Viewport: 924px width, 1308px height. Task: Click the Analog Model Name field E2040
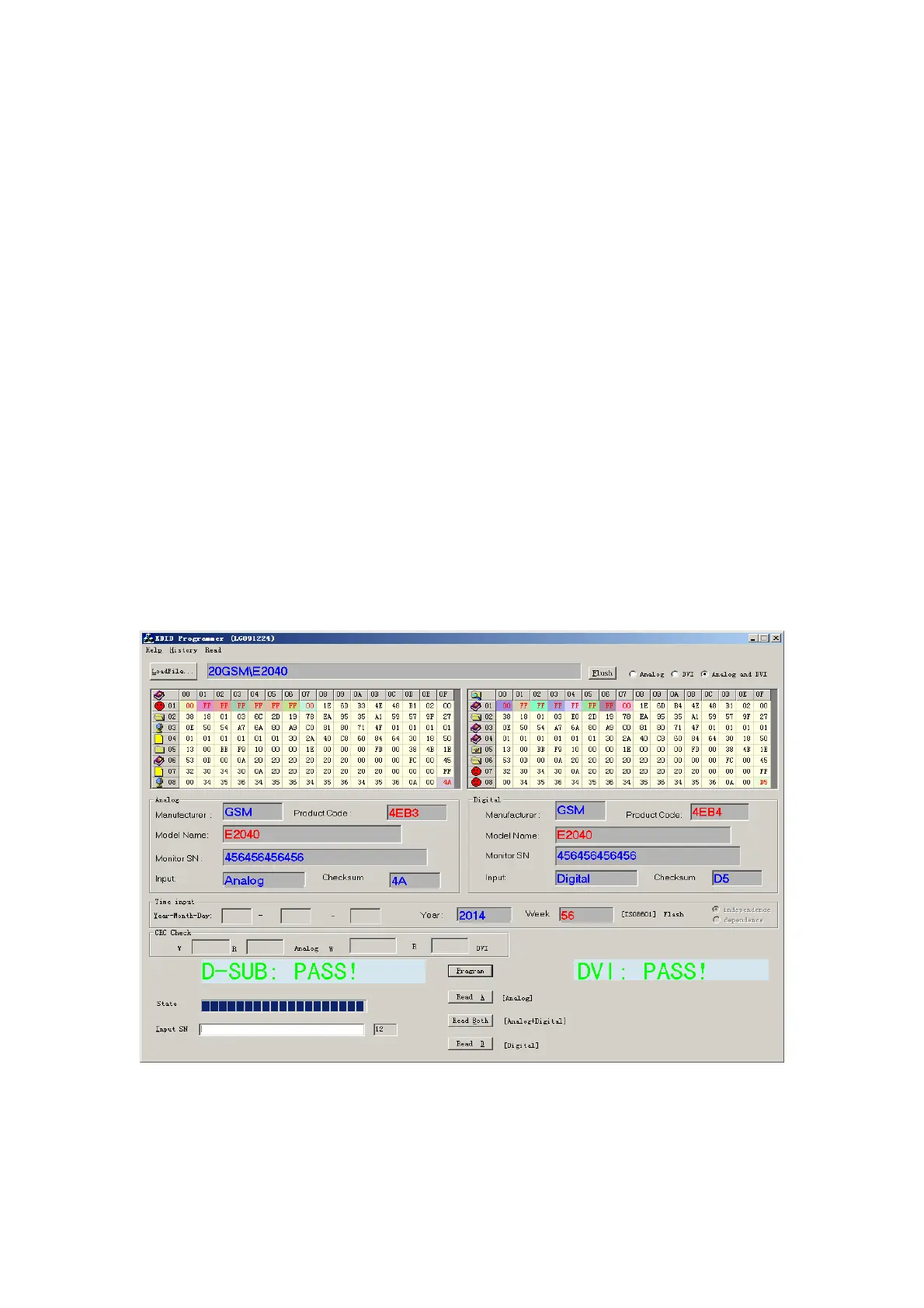[x=312, y=834]
